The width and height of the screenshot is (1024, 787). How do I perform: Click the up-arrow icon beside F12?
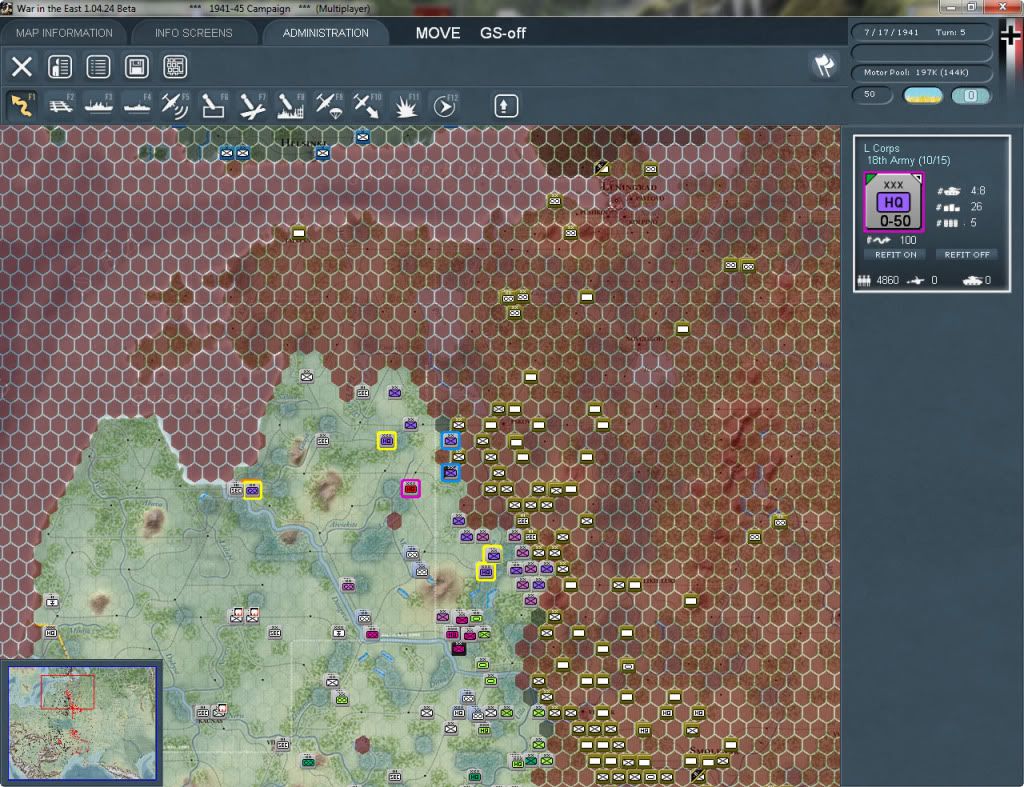505,106
